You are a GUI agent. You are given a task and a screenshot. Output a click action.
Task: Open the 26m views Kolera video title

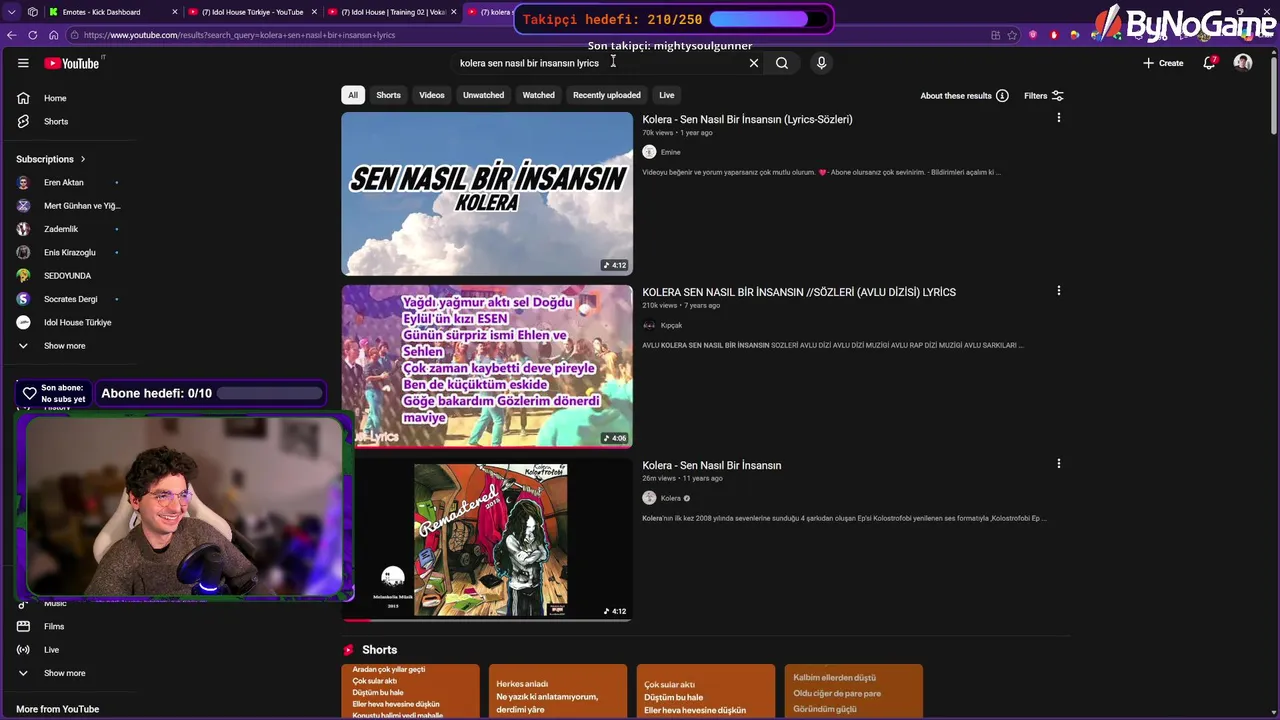point(711,465)
